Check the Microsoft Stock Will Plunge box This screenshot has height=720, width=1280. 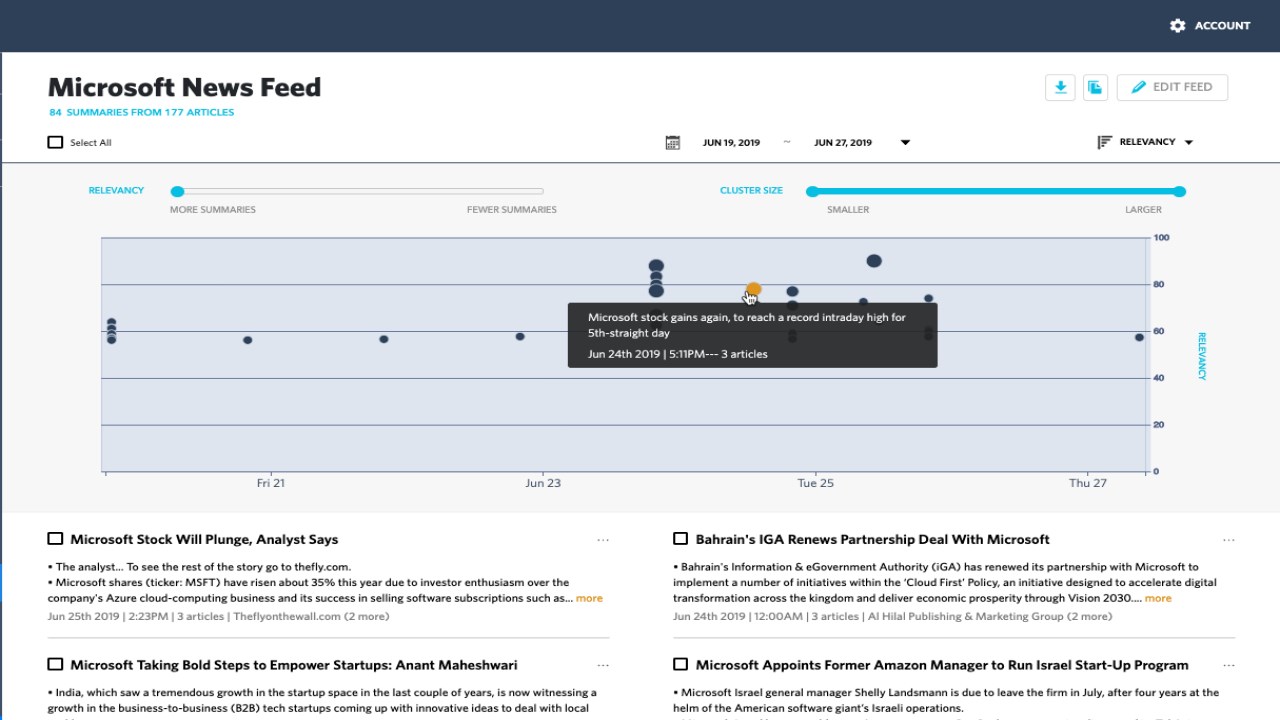(x=55, y=539)
